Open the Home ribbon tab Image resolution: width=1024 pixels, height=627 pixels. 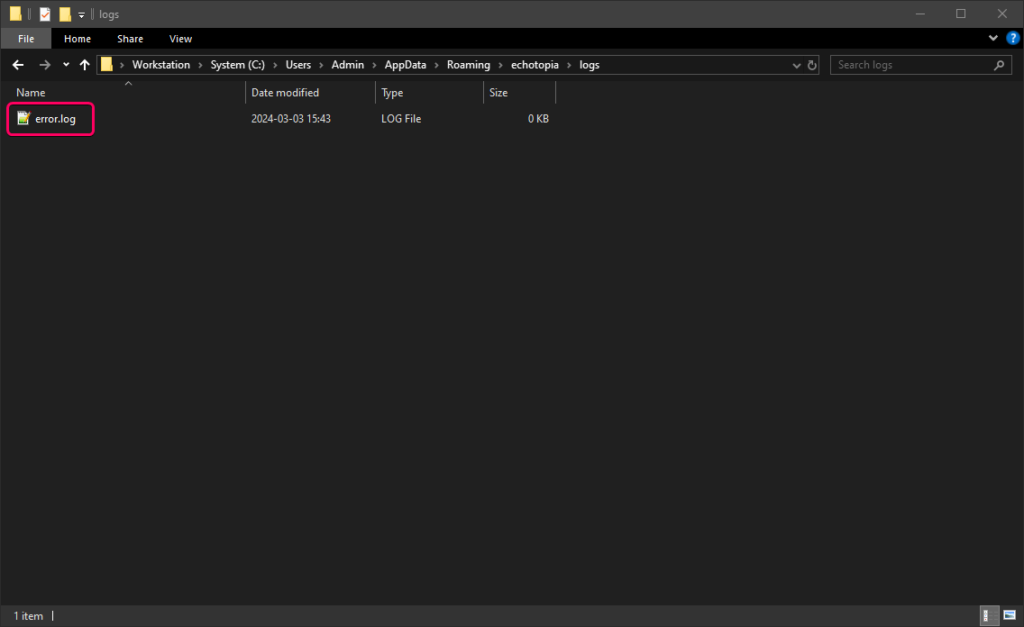(77, 38)
